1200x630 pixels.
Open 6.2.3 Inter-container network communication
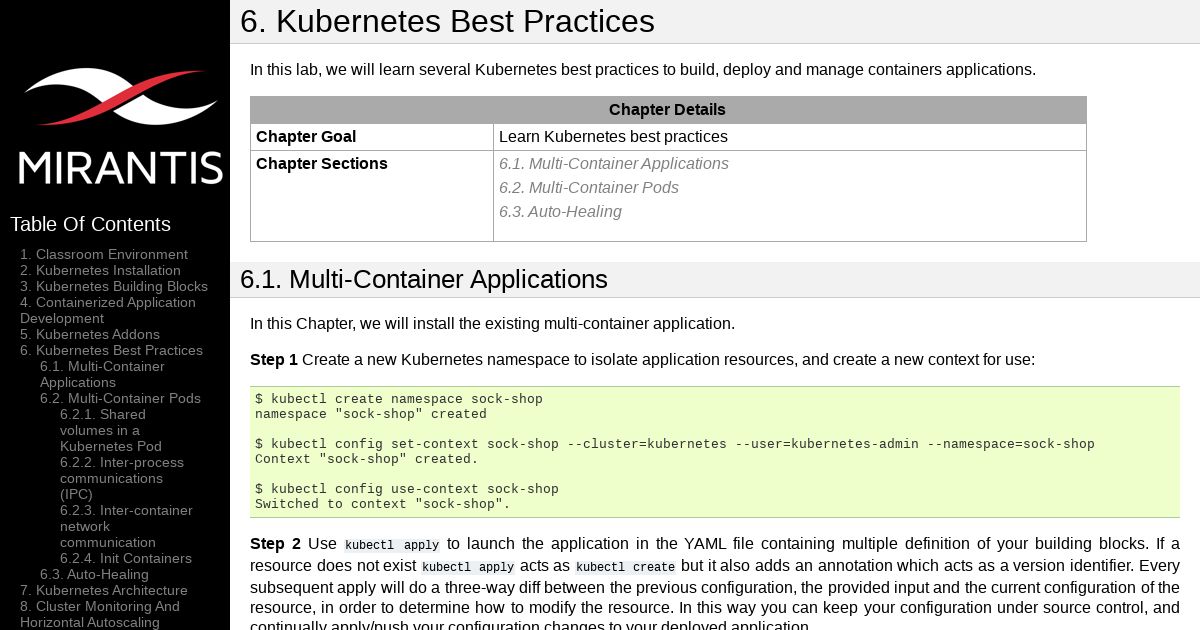126,526
